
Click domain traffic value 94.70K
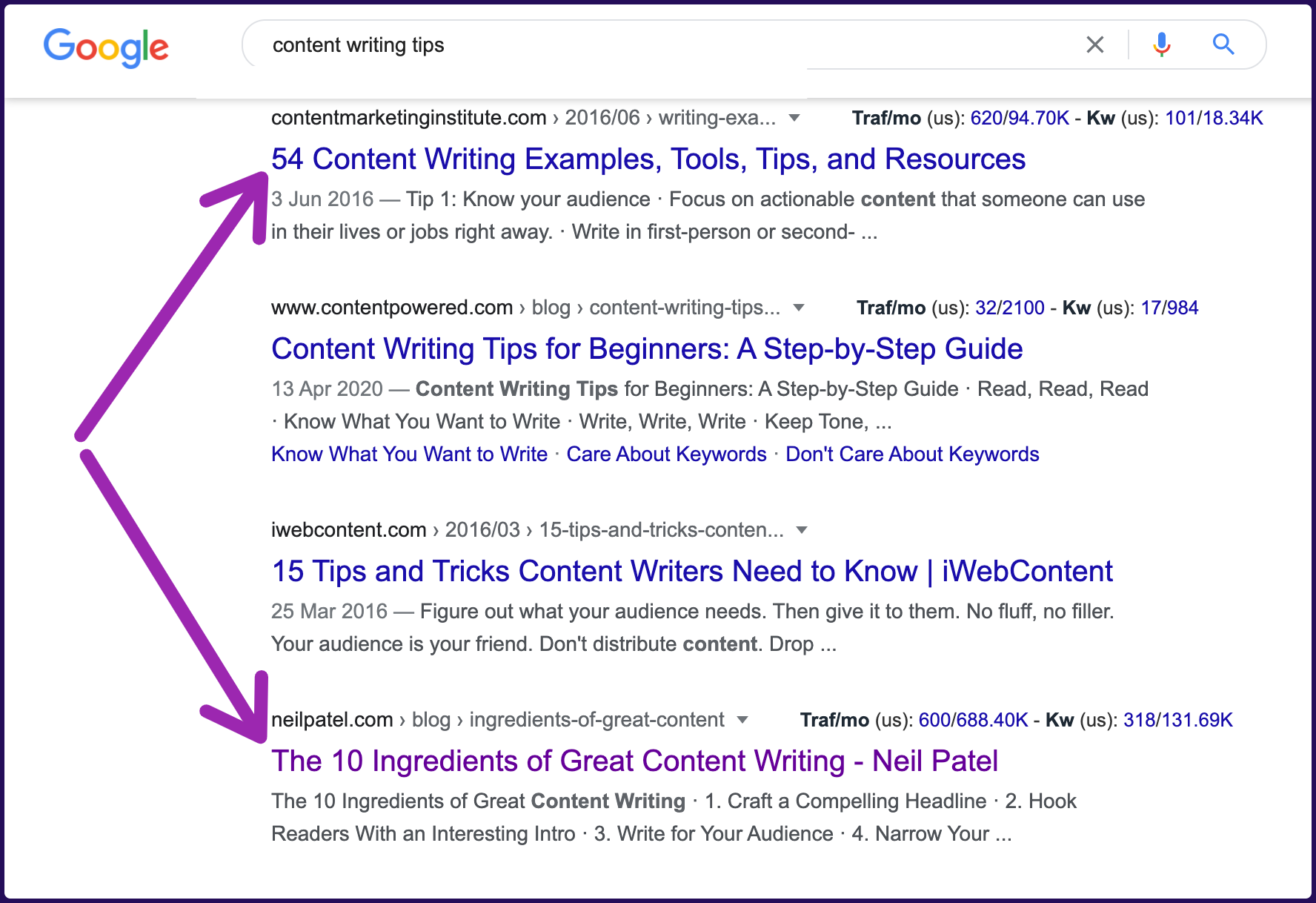tap(1037, 118)
